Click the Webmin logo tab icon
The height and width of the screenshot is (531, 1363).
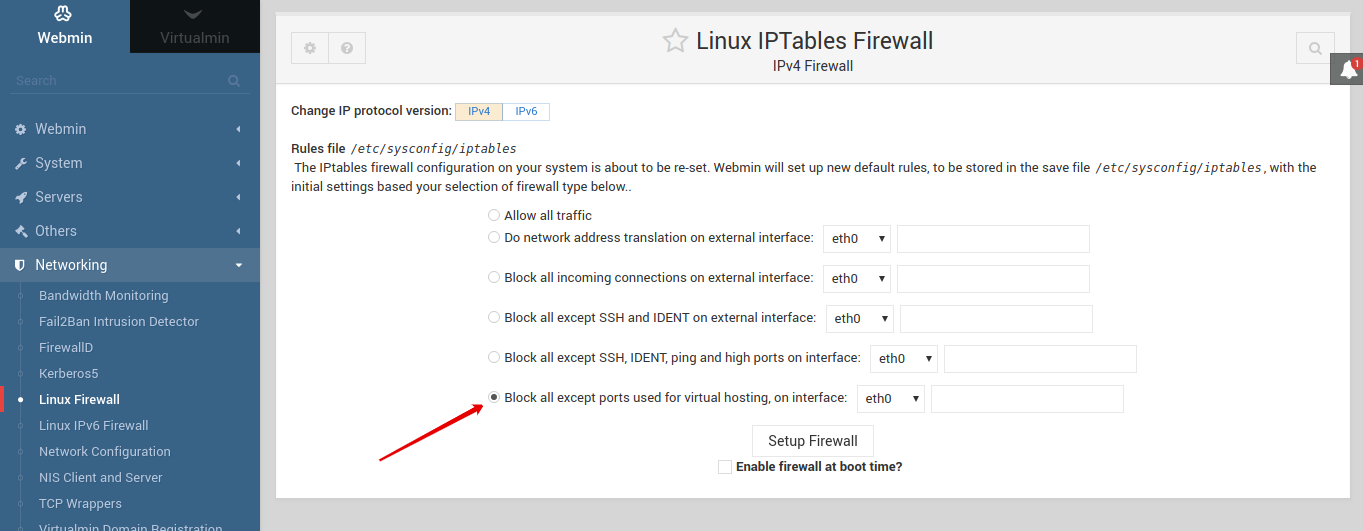tap(64, 14)
